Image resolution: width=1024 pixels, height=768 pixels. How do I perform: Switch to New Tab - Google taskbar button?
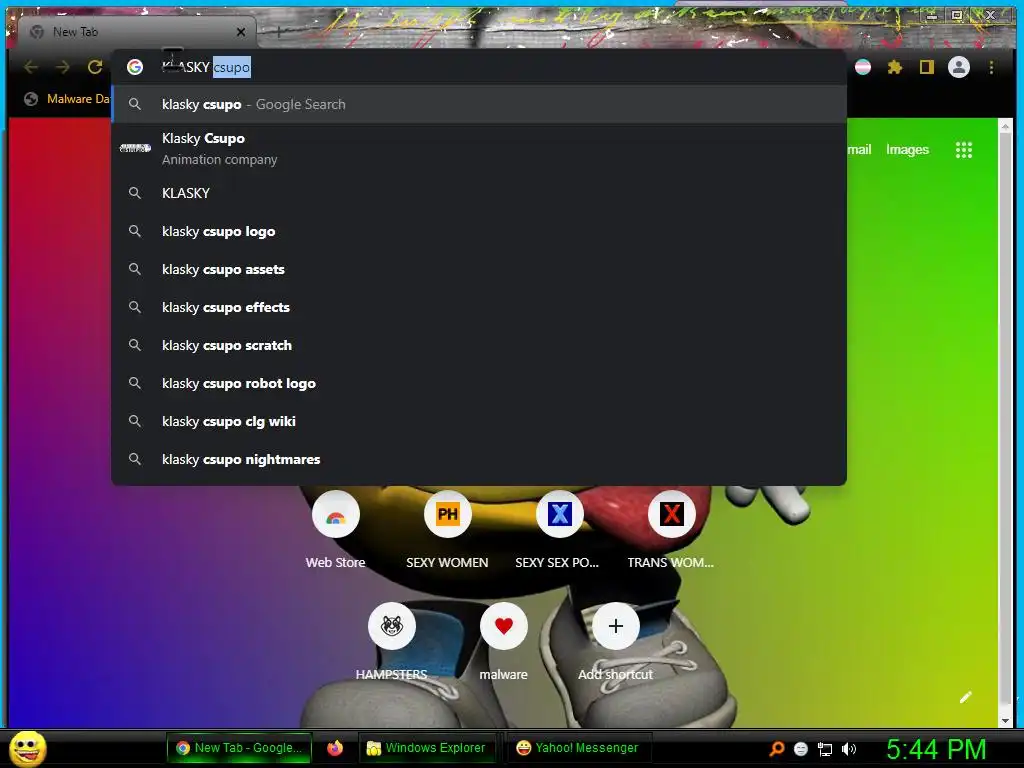239,748
